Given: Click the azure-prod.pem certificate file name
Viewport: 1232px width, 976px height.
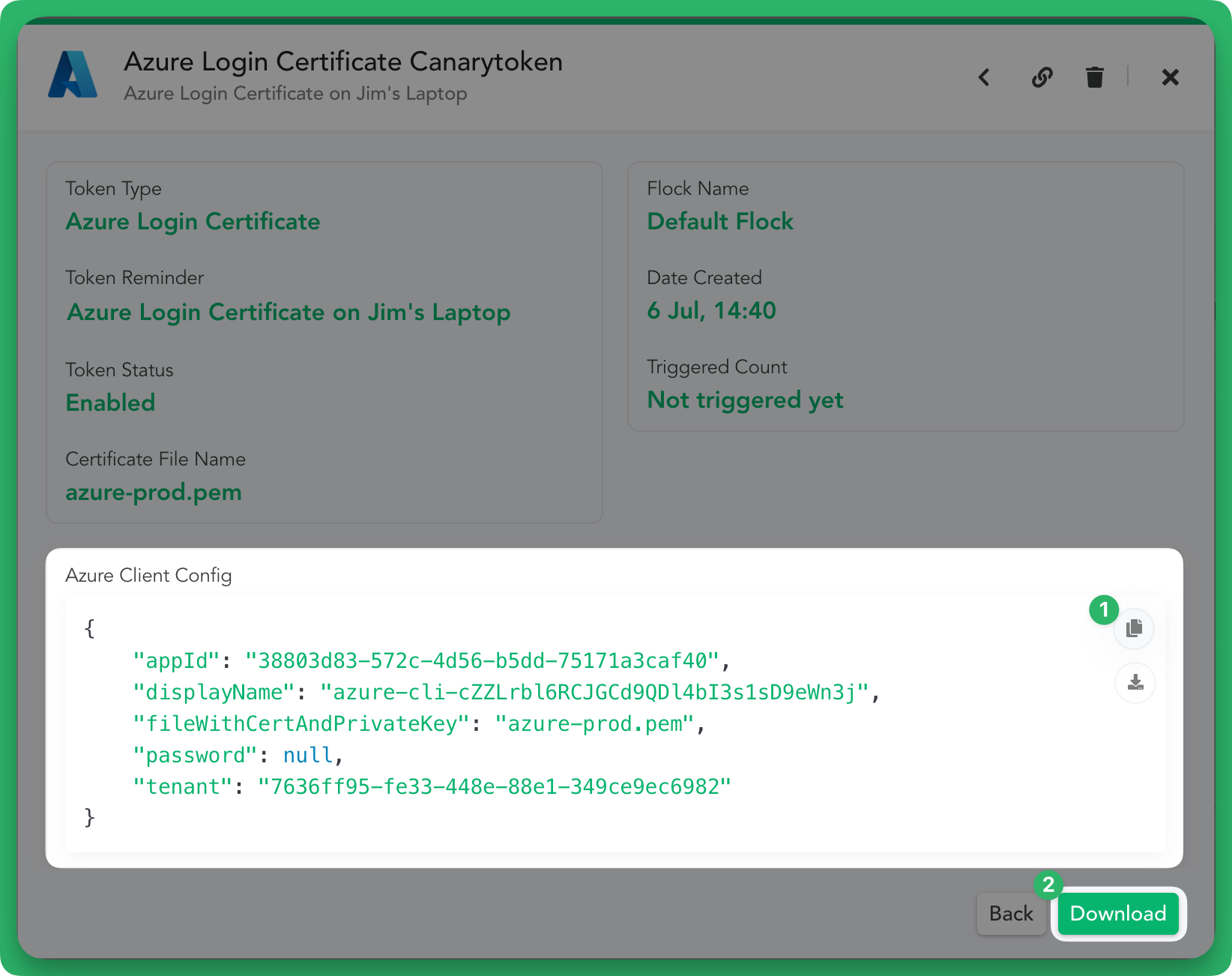Looking at the screenshot, I should (x=154, y=492).
